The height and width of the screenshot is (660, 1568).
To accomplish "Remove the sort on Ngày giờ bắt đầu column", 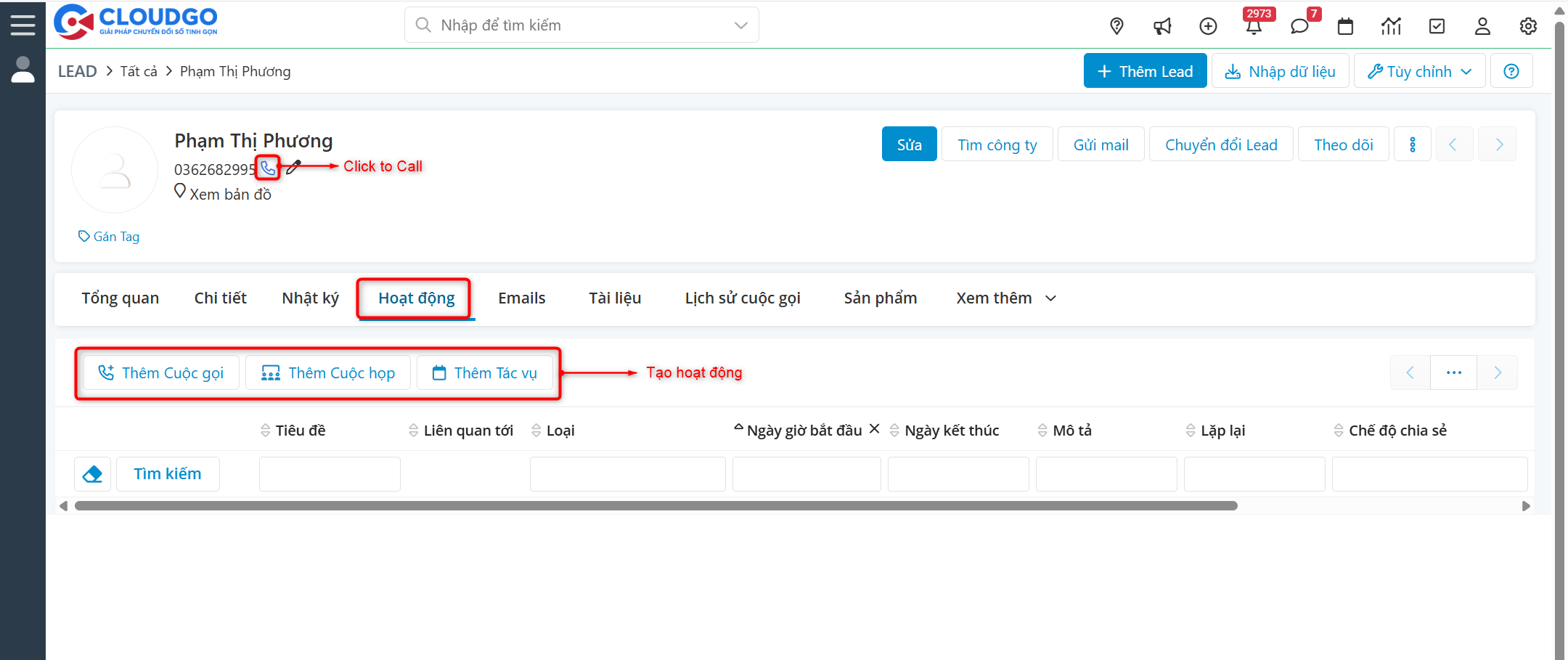I will (875, 428).
